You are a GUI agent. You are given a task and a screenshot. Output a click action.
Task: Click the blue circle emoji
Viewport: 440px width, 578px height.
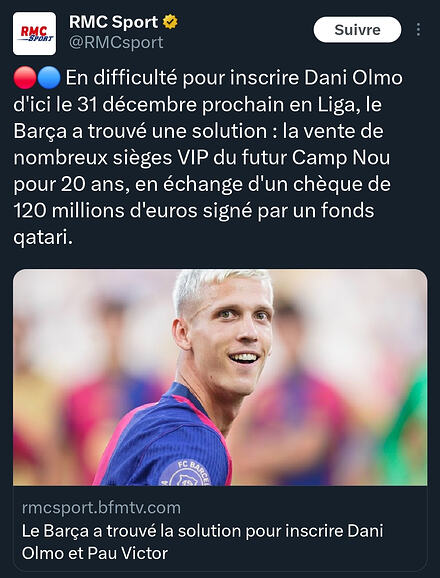point(49,78)
